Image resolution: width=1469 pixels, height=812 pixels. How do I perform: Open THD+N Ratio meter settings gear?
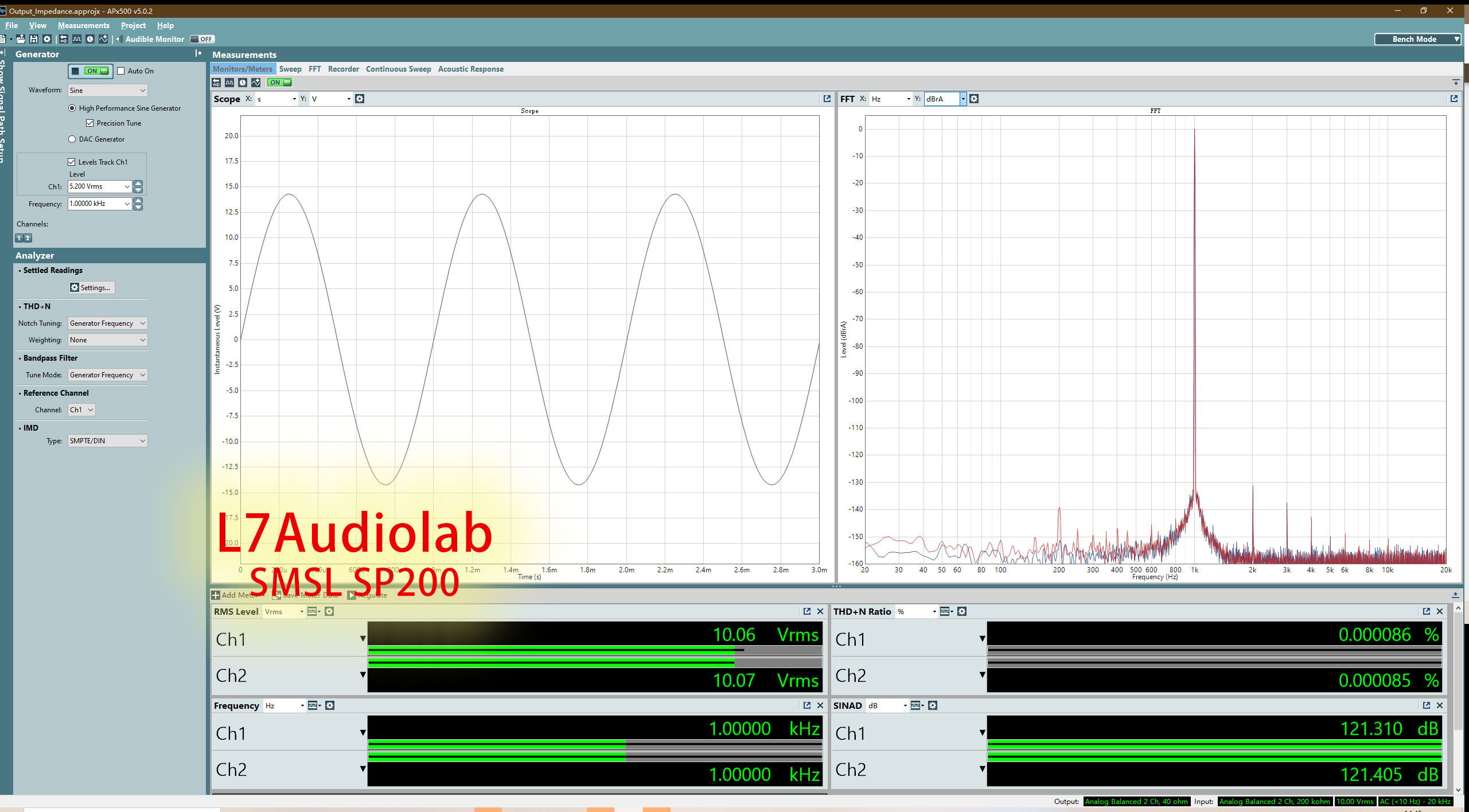pyautogui.click(x=962, y=611)
